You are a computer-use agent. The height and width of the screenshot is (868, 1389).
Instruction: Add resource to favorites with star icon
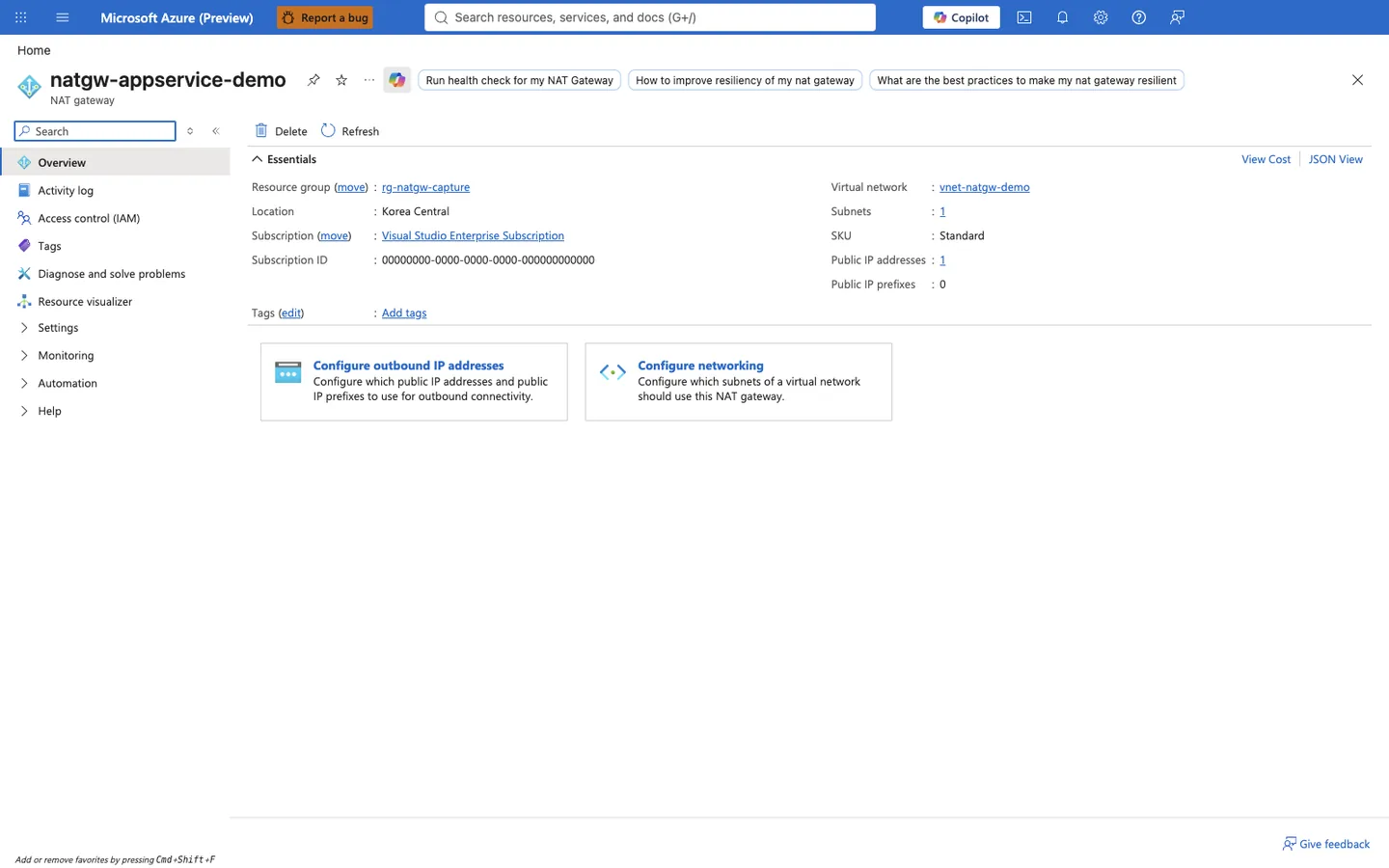[x=341, y=80]
